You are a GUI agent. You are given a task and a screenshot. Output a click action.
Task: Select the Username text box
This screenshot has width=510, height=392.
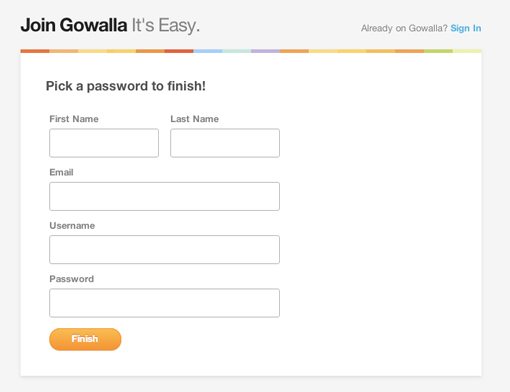[x=164, y=250]
